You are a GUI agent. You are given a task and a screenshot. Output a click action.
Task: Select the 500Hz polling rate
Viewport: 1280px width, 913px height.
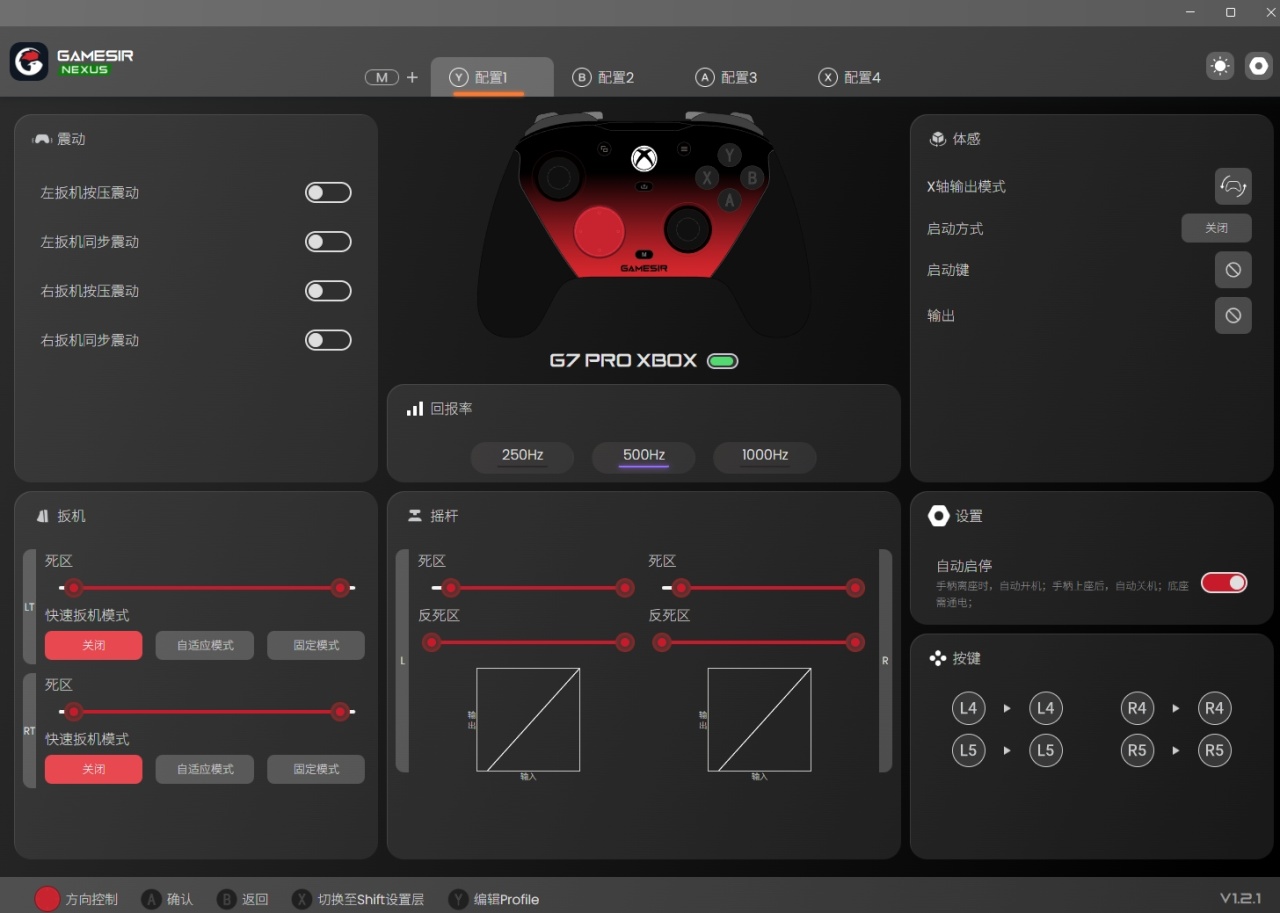pos(644,456)
